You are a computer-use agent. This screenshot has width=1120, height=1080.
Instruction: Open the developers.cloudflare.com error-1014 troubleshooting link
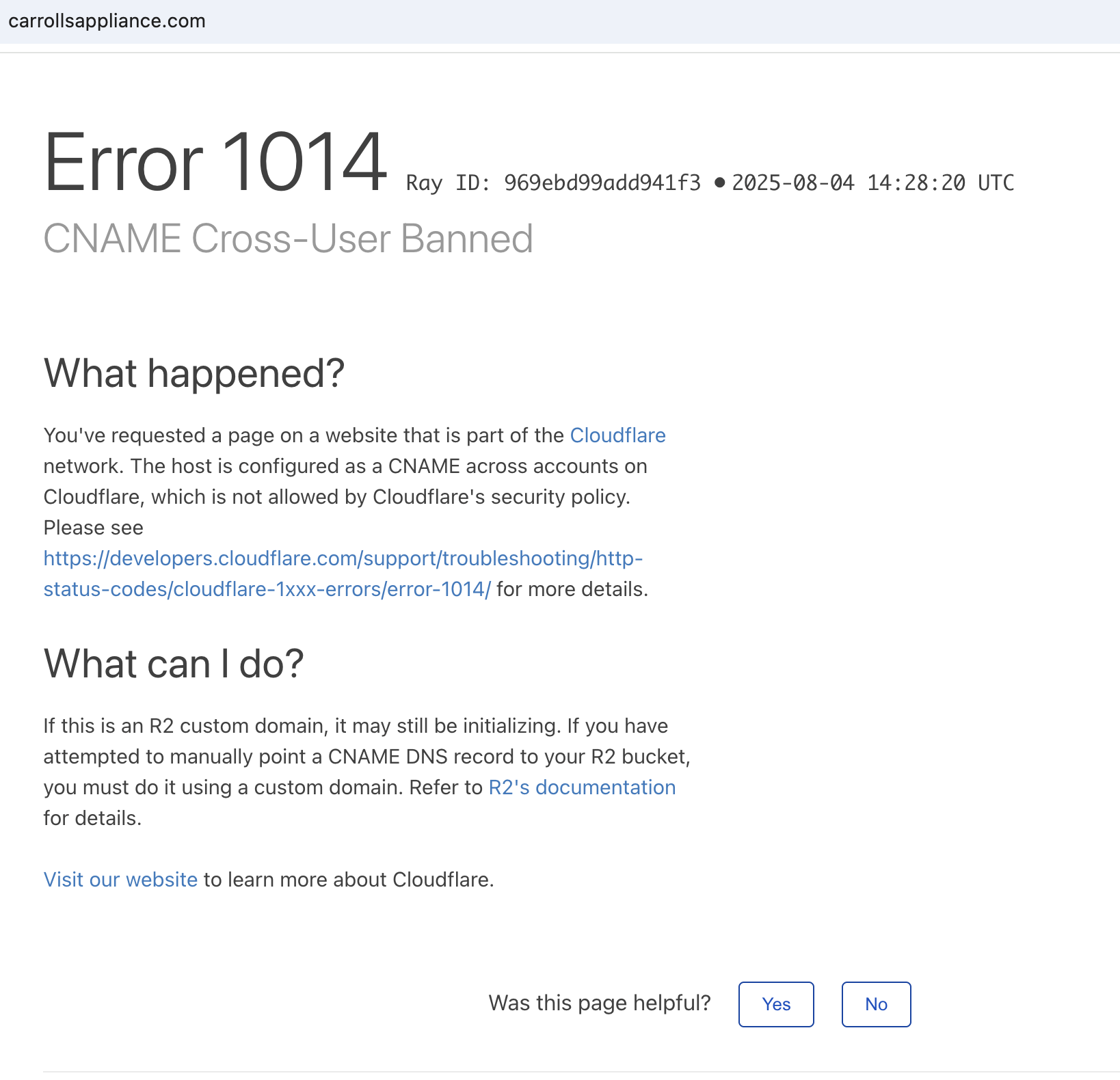[x=343, y=573]
